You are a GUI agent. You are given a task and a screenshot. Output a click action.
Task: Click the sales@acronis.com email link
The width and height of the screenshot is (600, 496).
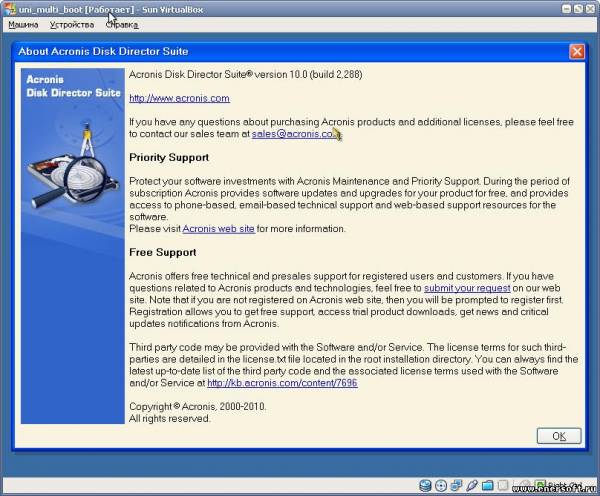[x=297, y=134]
